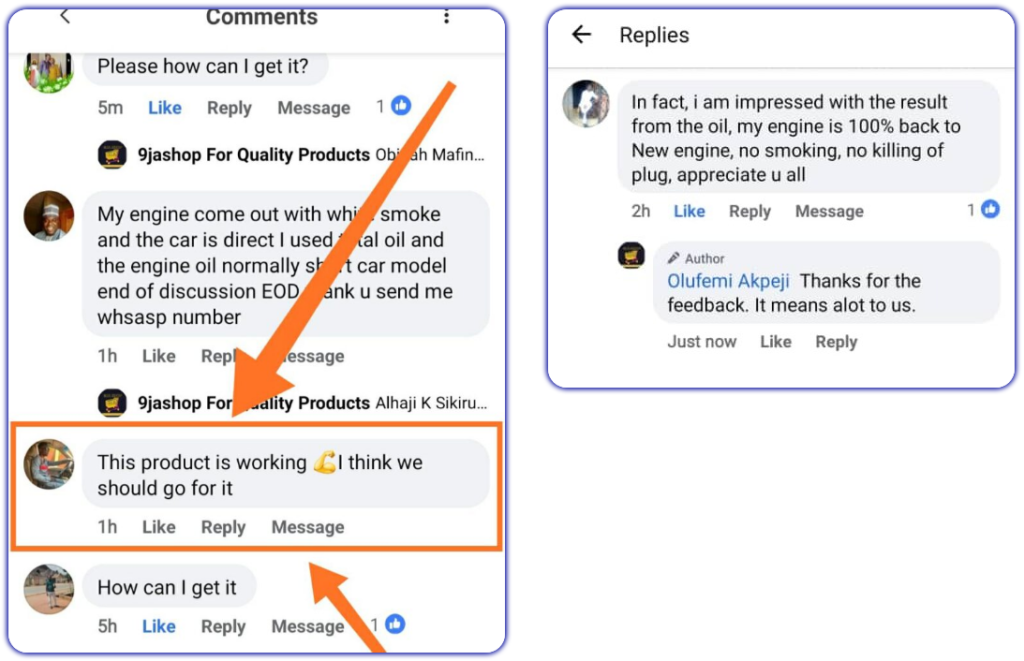Toggle Like on 'How can I get it' comment
Image resolution: width=1024 pixels, height=661 pixels.
pyautogui.click(x=159, y=626)
